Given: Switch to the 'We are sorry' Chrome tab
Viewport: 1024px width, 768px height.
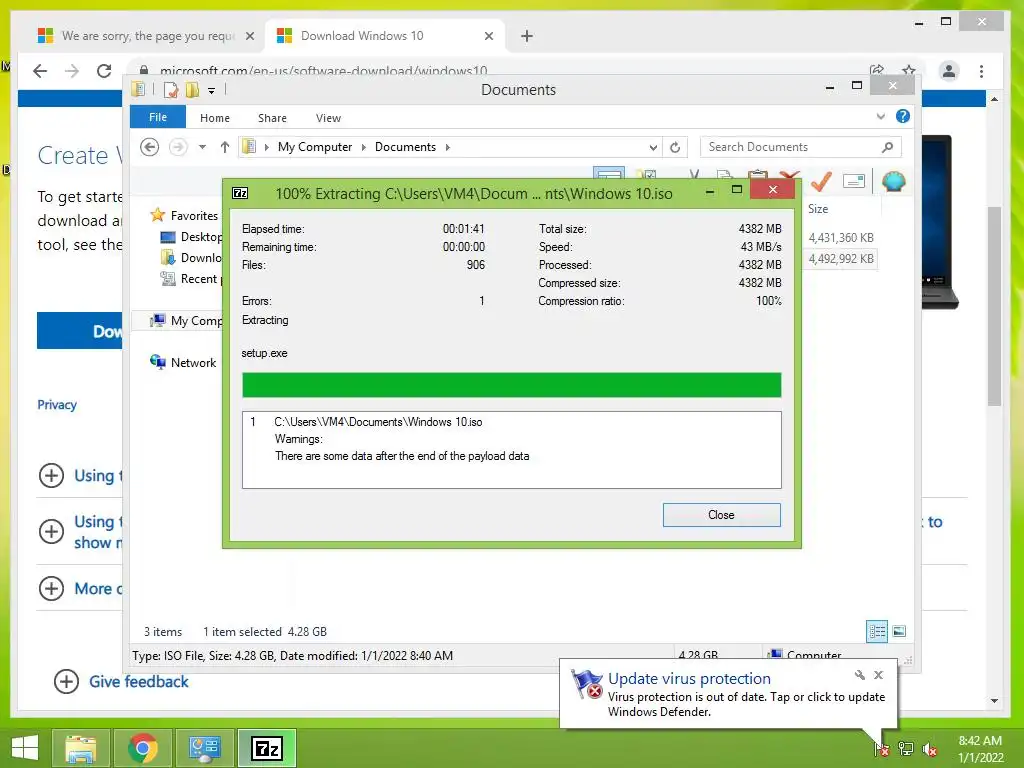Looking at the screenshot, I should [149, 36].
